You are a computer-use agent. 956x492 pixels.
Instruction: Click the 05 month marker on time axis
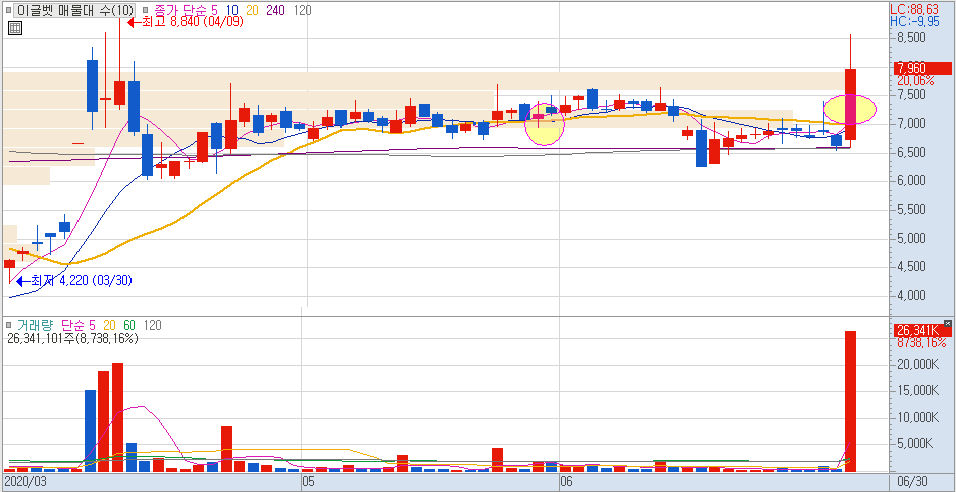309,482
